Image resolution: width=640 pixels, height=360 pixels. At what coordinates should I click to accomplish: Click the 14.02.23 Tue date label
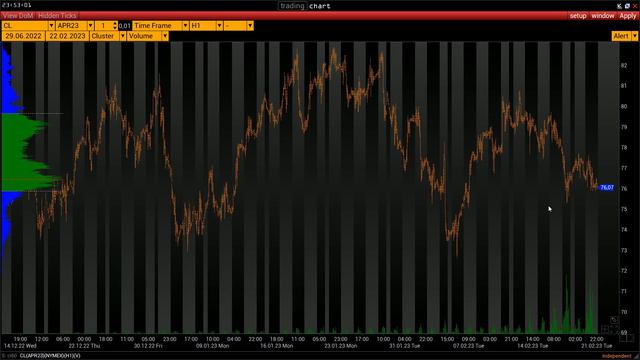tap(533, 346)
